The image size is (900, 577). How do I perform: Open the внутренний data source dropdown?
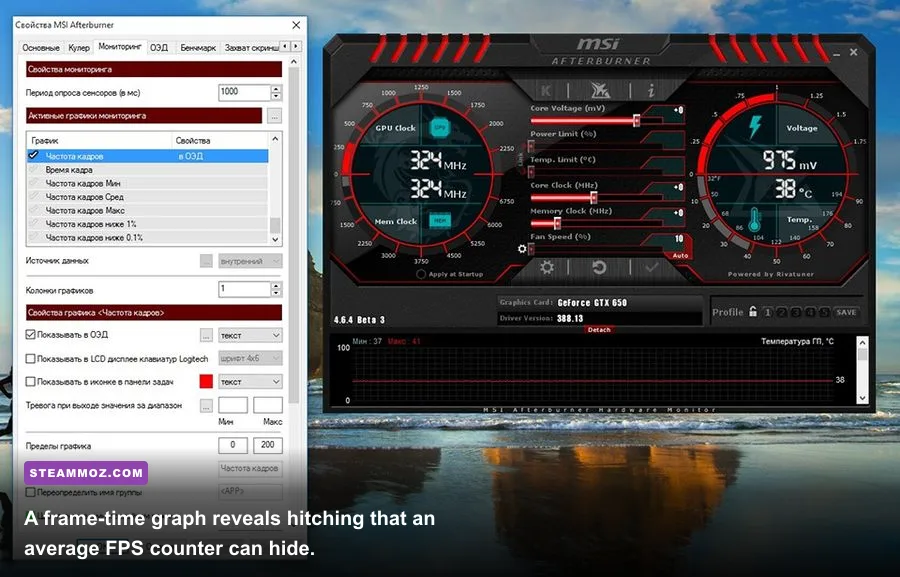tap(250, 261)
